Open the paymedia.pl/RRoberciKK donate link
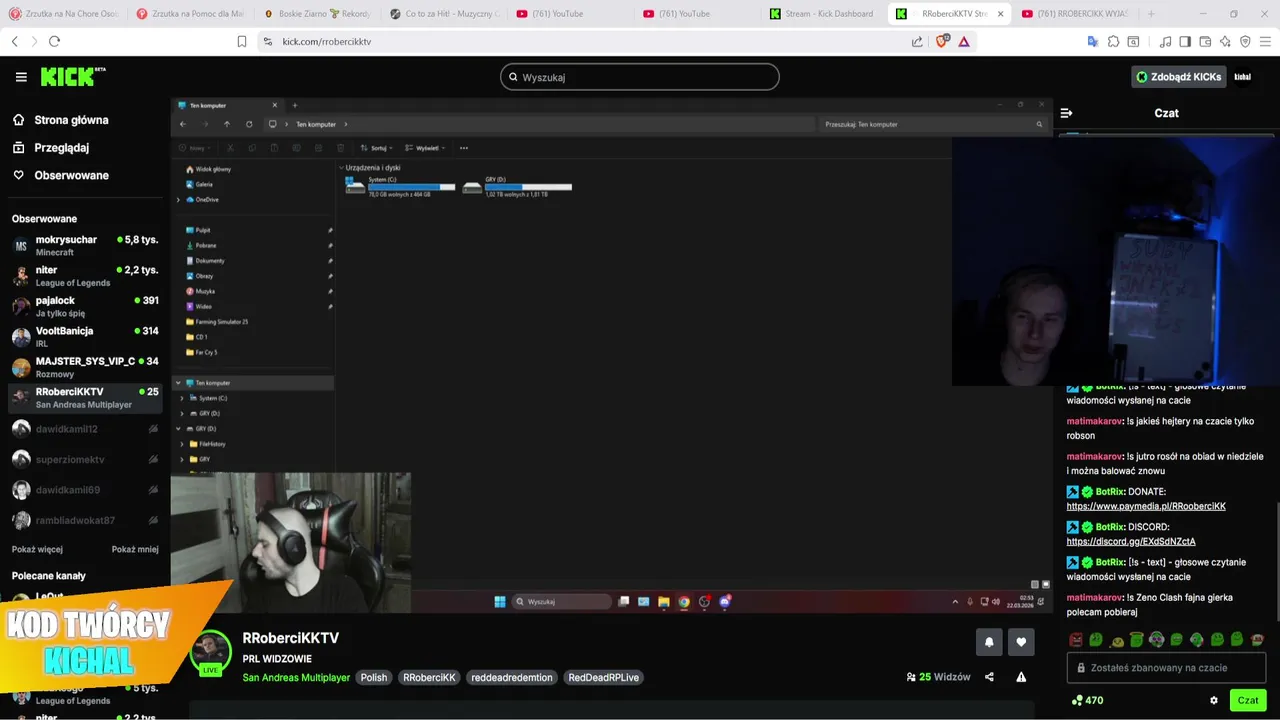 (1146, 506)
